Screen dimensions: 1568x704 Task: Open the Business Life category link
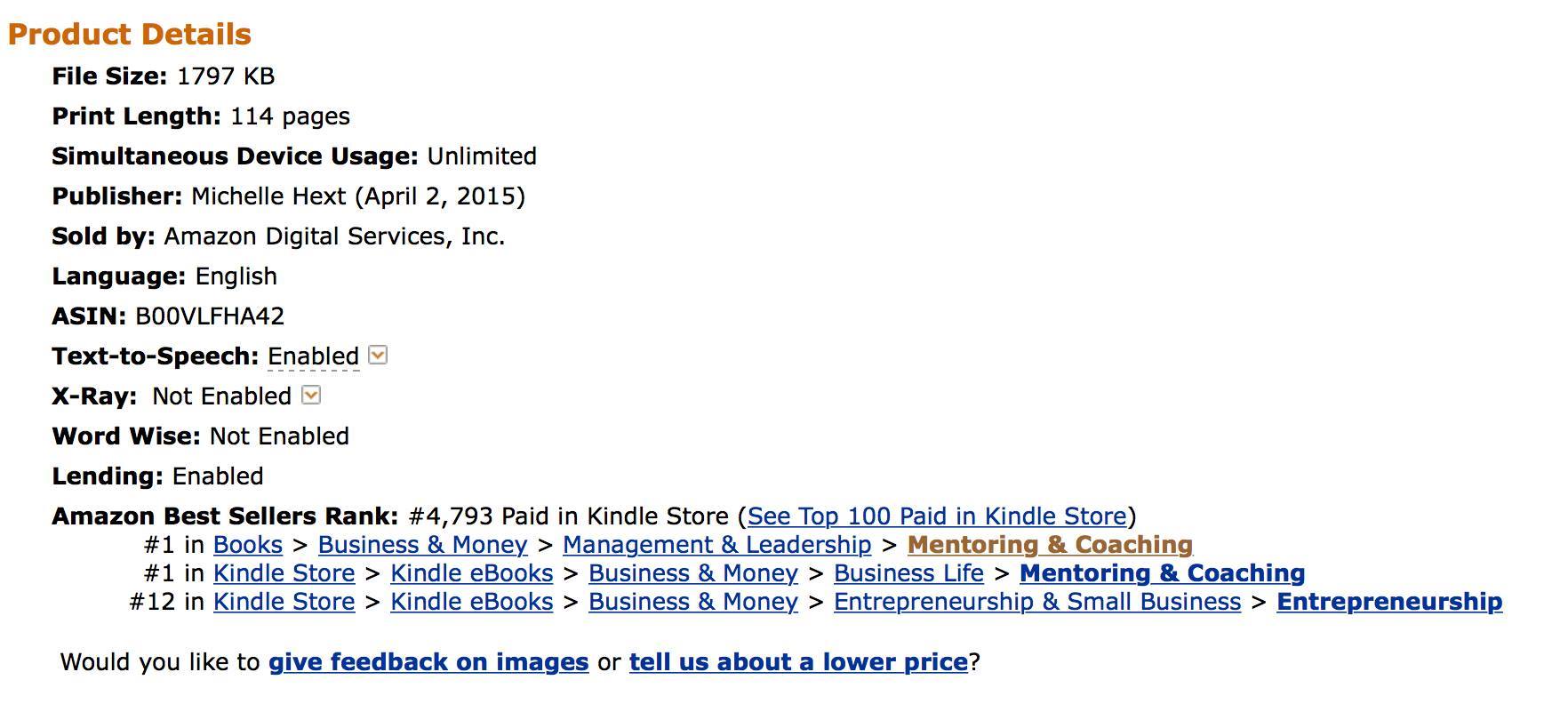tap(908, 573)
